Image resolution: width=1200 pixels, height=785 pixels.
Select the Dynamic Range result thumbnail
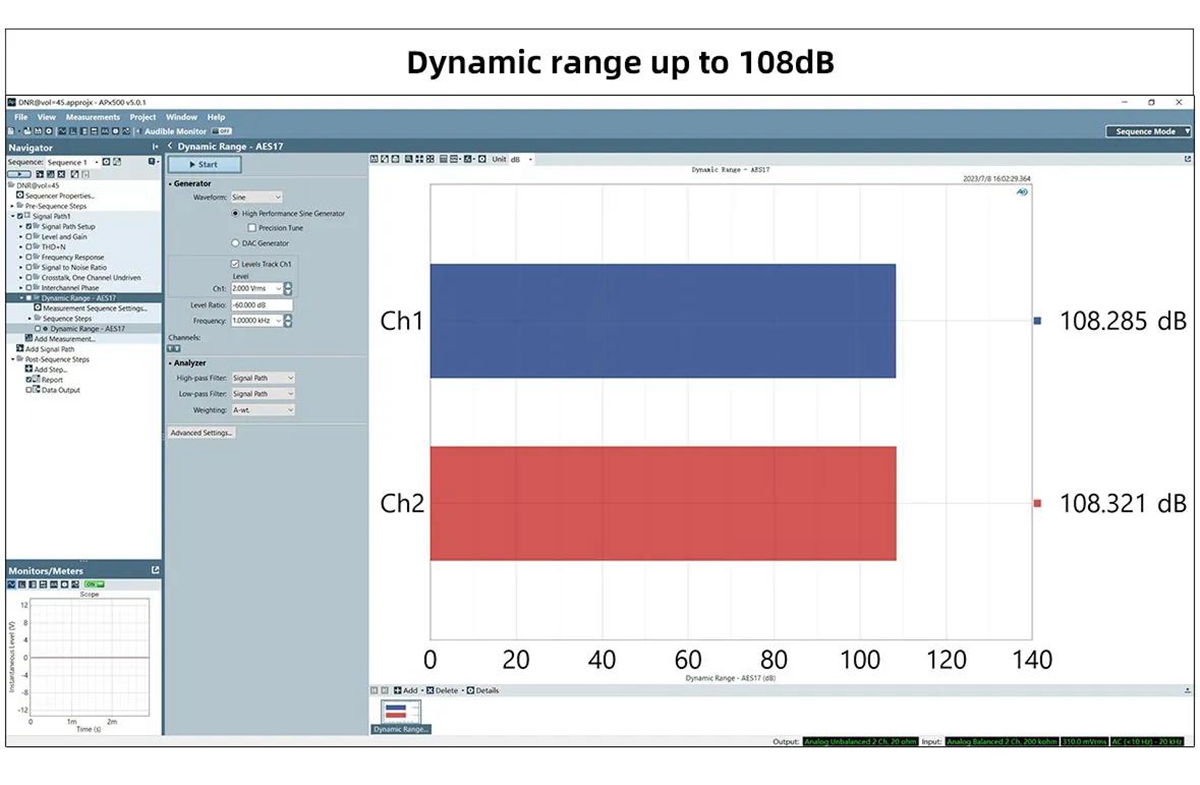401,713
